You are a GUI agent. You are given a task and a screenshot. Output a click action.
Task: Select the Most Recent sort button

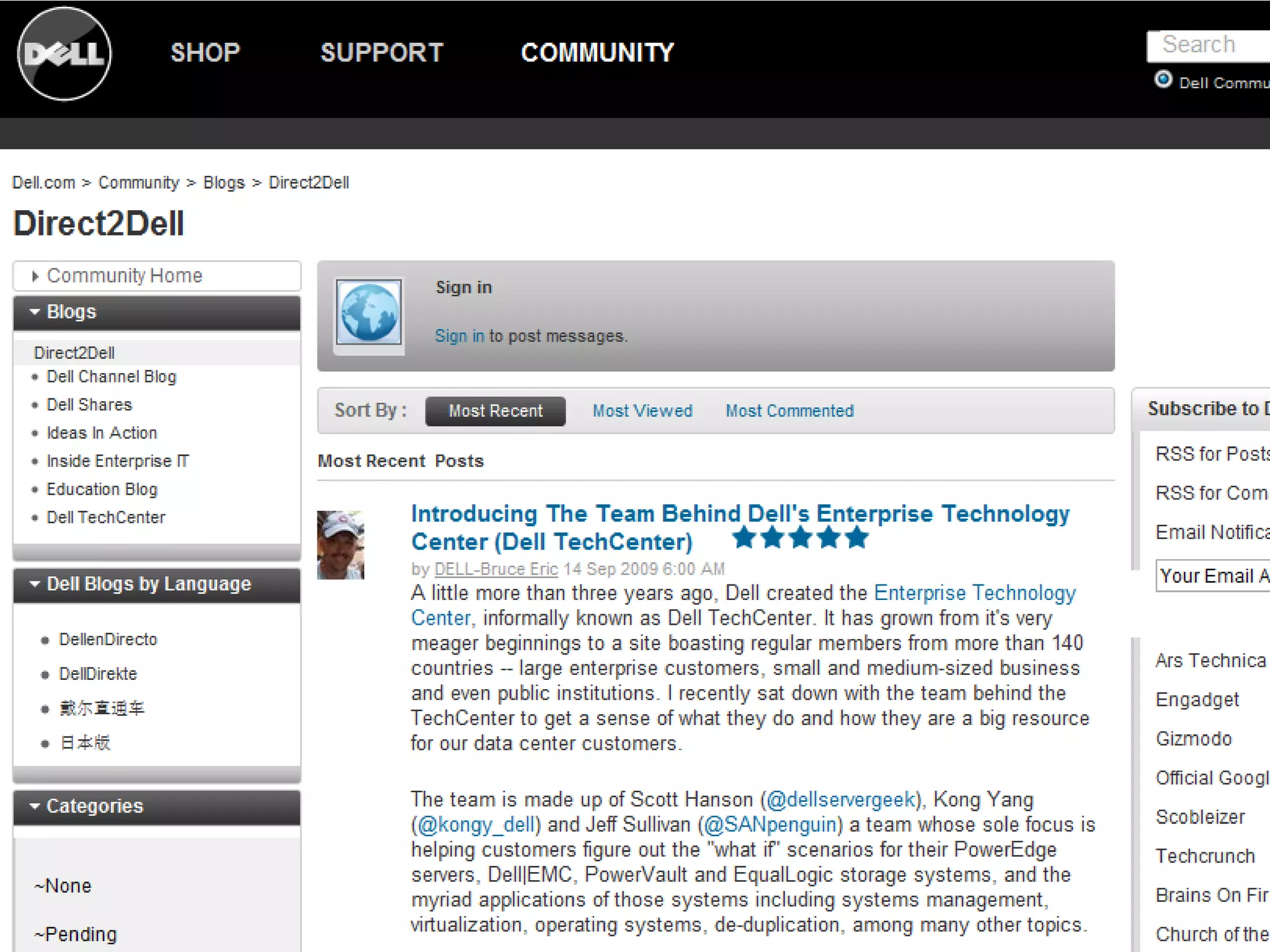tap(495, 411)
